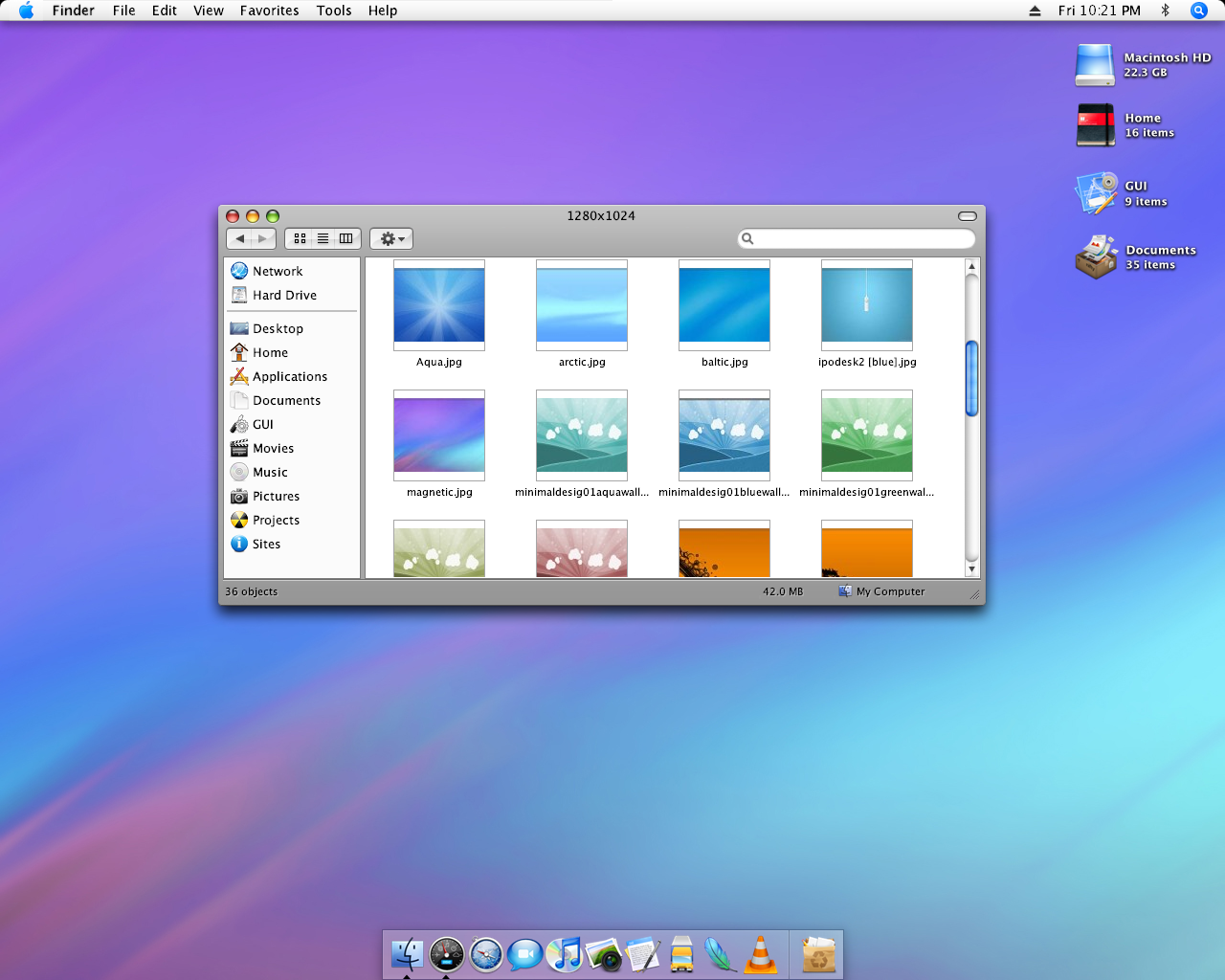Click the menu bar clock Fri 10:21 PM
This screenshot has height=980, width=1225.
point(1099,11)
